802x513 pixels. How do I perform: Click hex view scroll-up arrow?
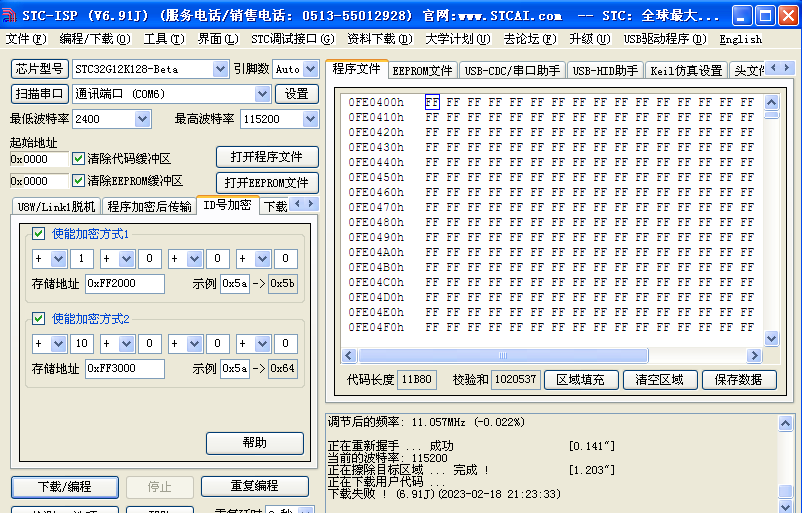tap(771, 102)
